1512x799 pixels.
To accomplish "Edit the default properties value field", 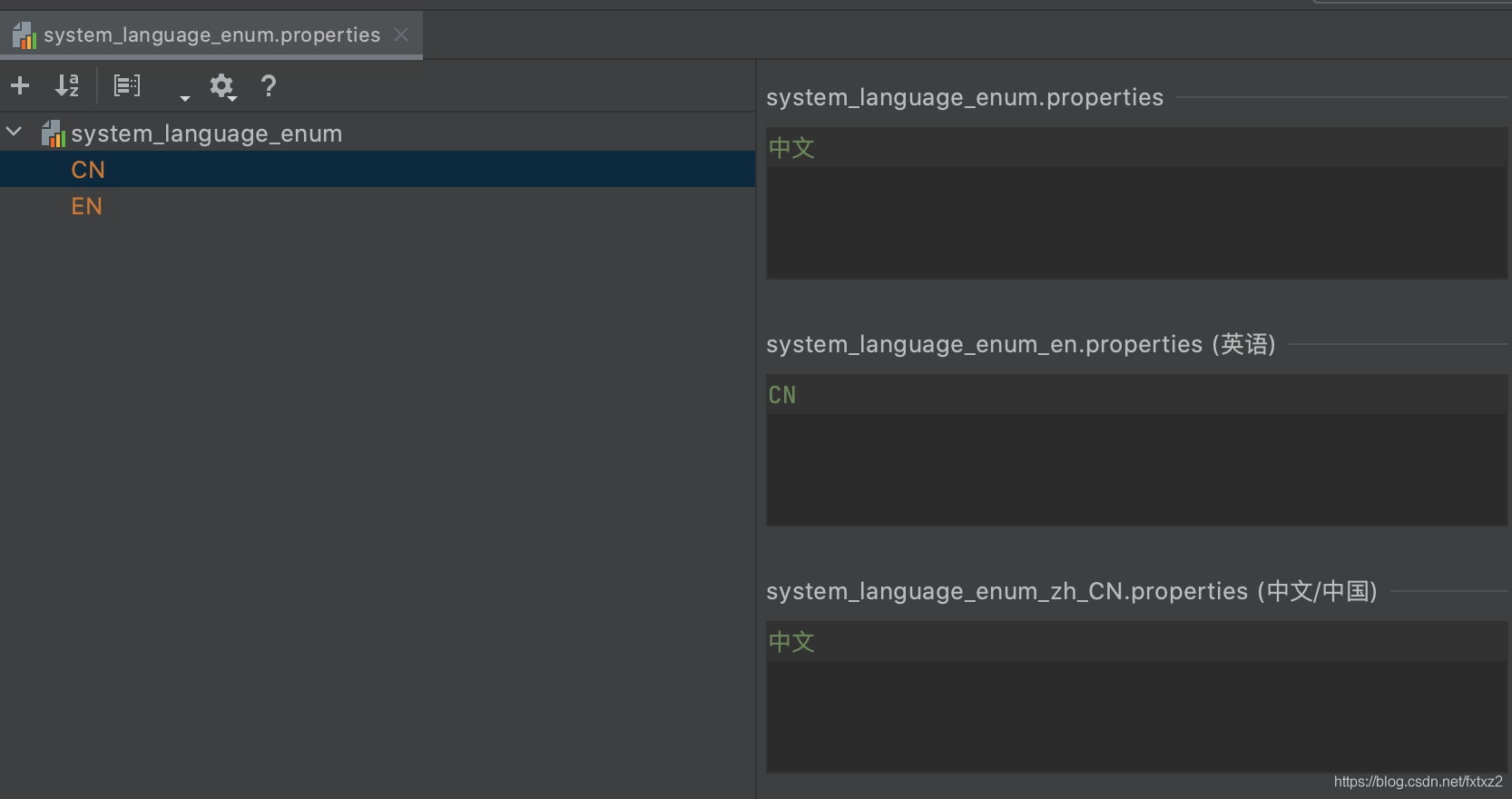I will (1136, 202).
